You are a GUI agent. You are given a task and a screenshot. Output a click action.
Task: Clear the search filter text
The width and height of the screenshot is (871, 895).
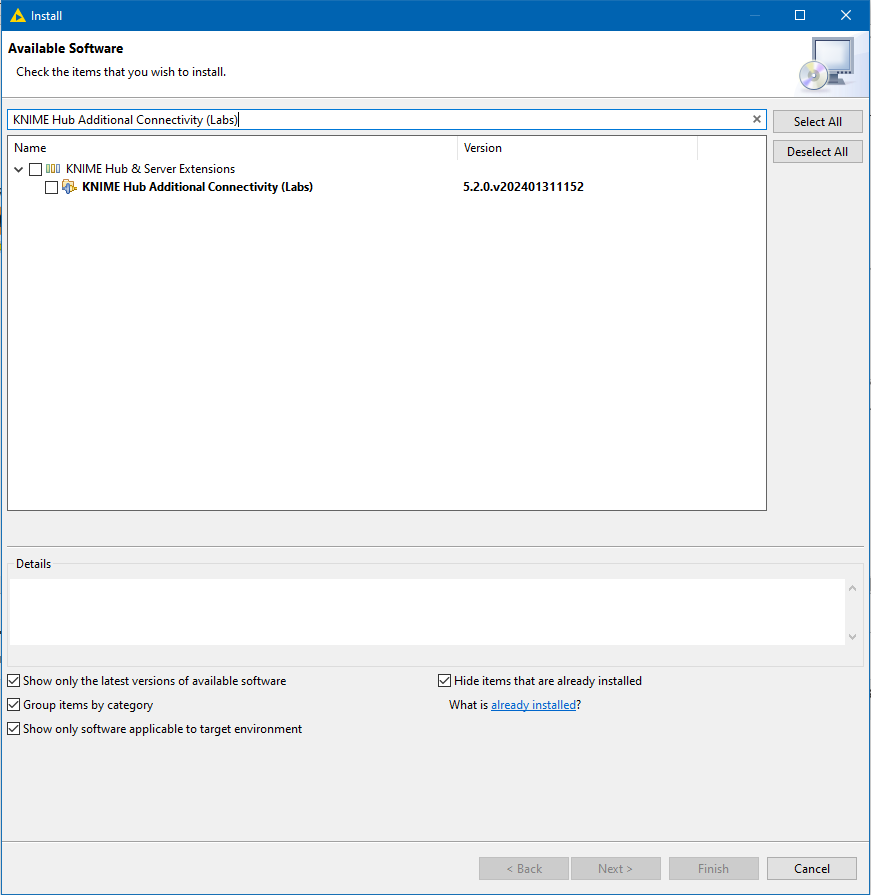tap(756, 119)
